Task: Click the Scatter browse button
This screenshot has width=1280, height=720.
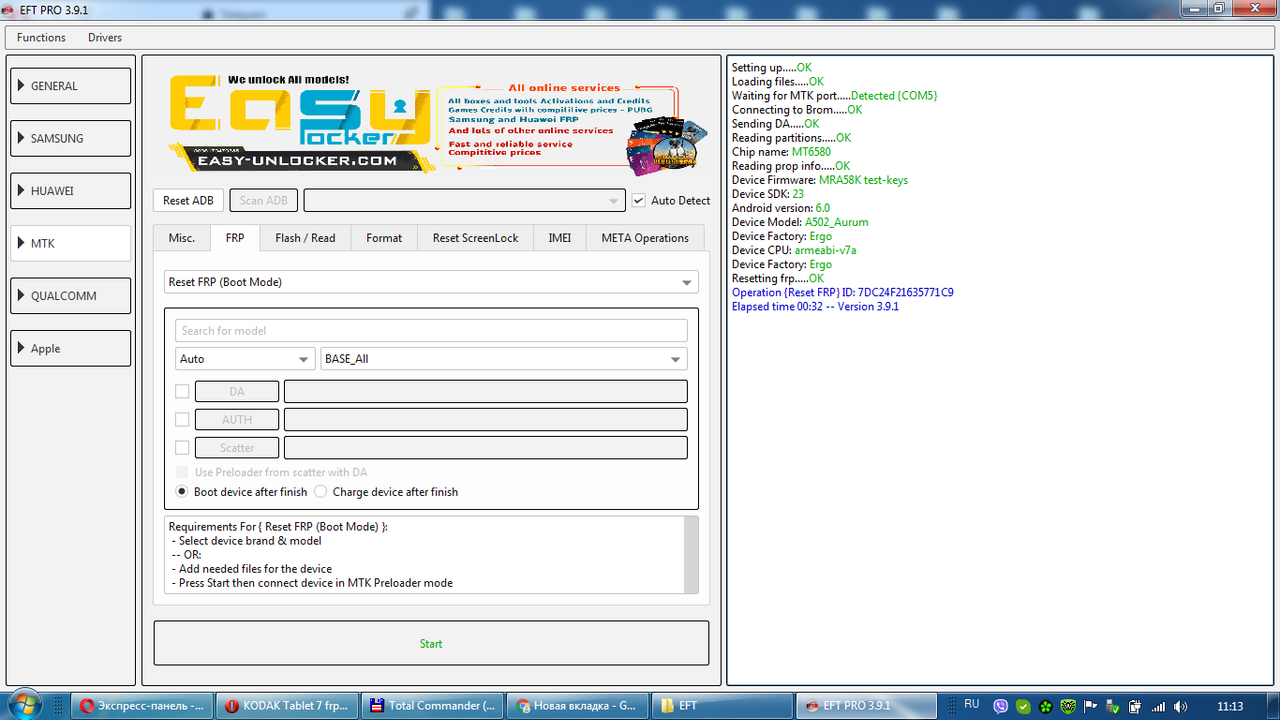Action: click(237, 448)
